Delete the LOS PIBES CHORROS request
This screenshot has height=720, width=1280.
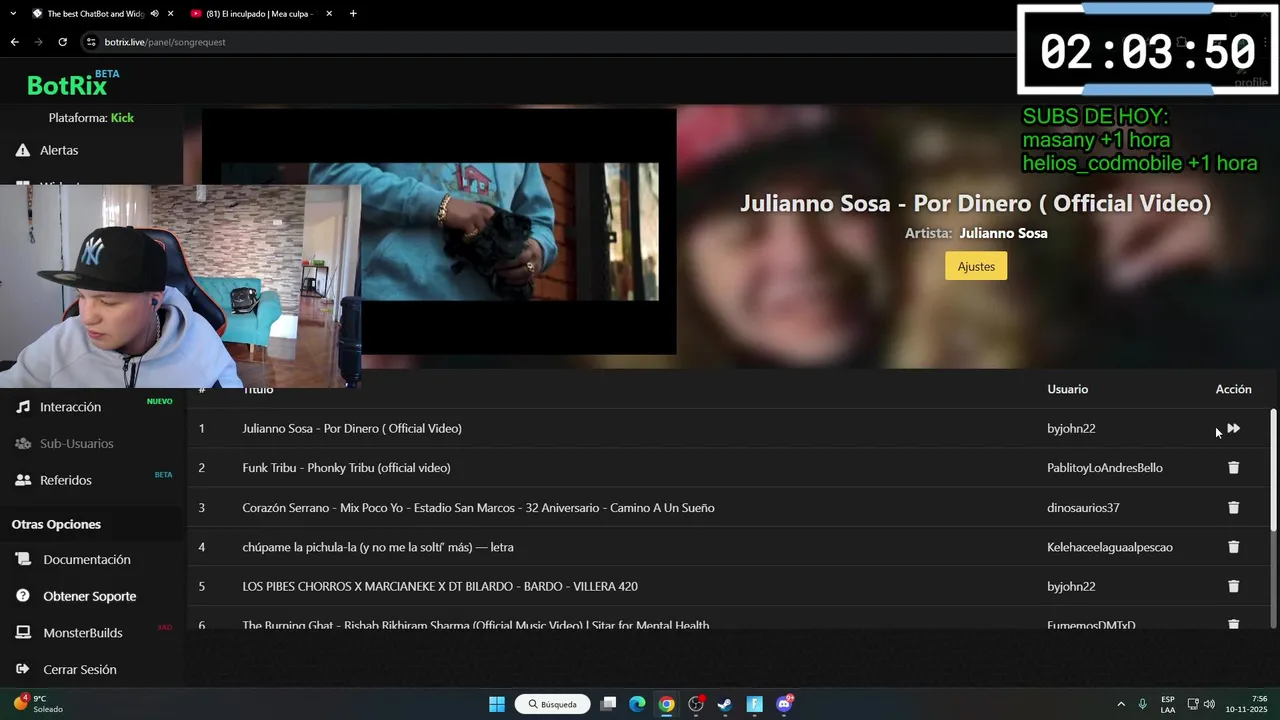[1233, 587]
